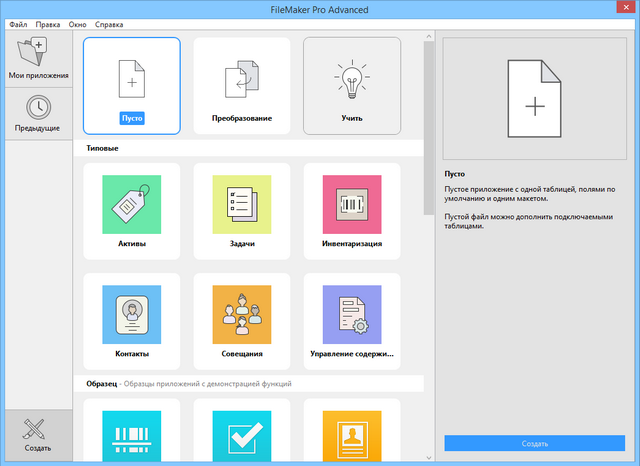Select the Пусто blank app template

coord(132,85)
